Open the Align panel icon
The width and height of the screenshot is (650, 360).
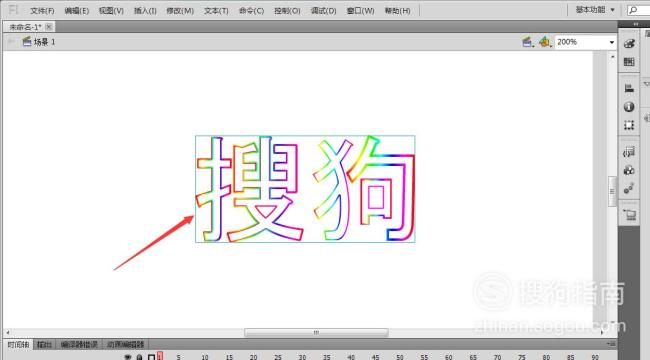point(629,88)
